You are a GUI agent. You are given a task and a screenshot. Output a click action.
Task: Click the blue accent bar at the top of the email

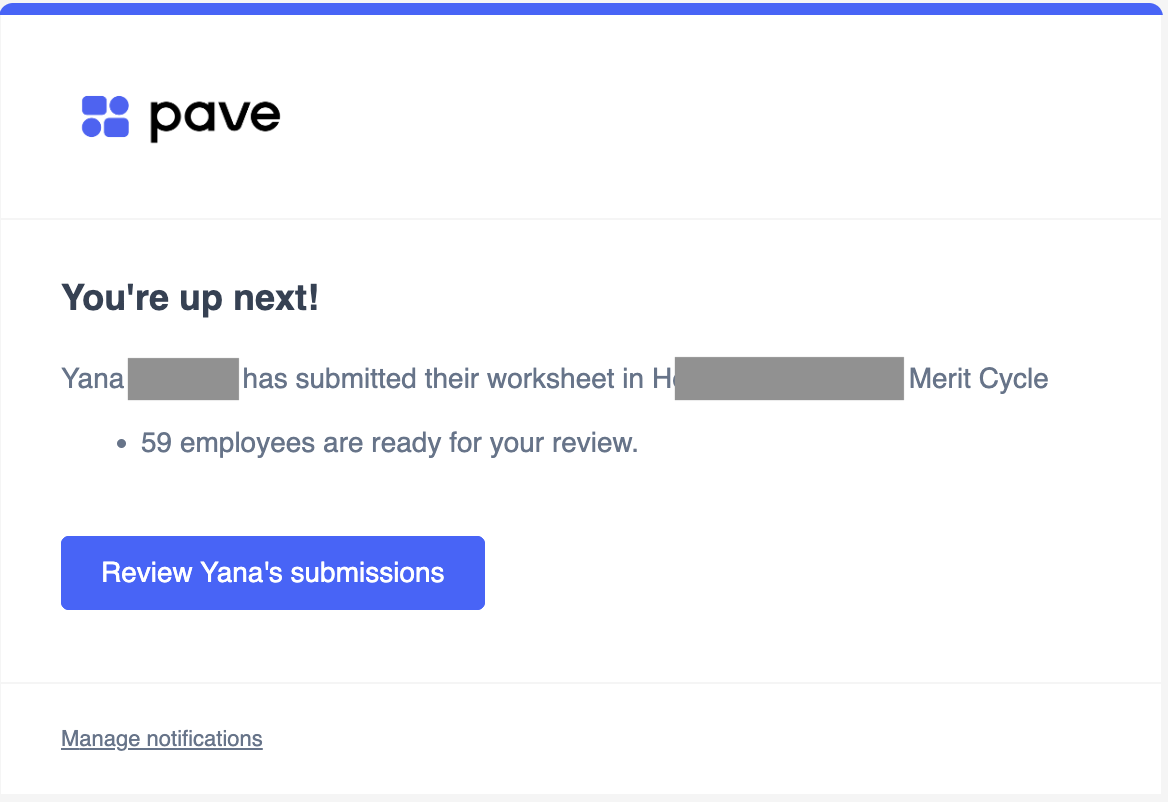coord(581,8)
